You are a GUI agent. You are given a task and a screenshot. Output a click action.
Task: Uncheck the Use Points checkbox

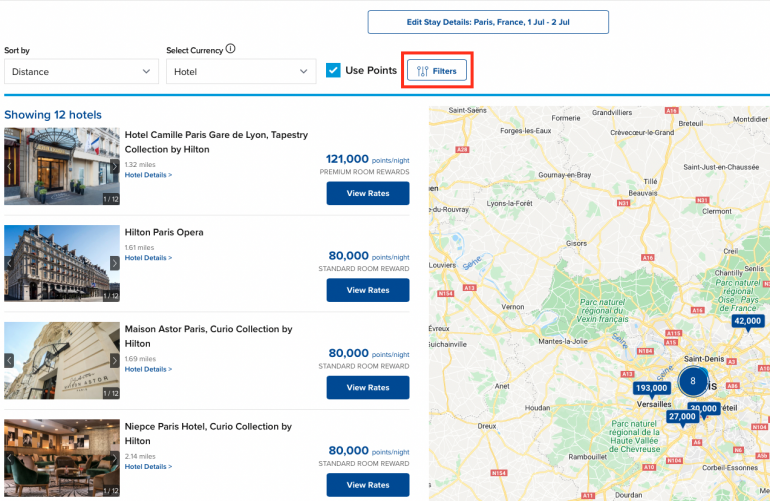coord(334,70)
